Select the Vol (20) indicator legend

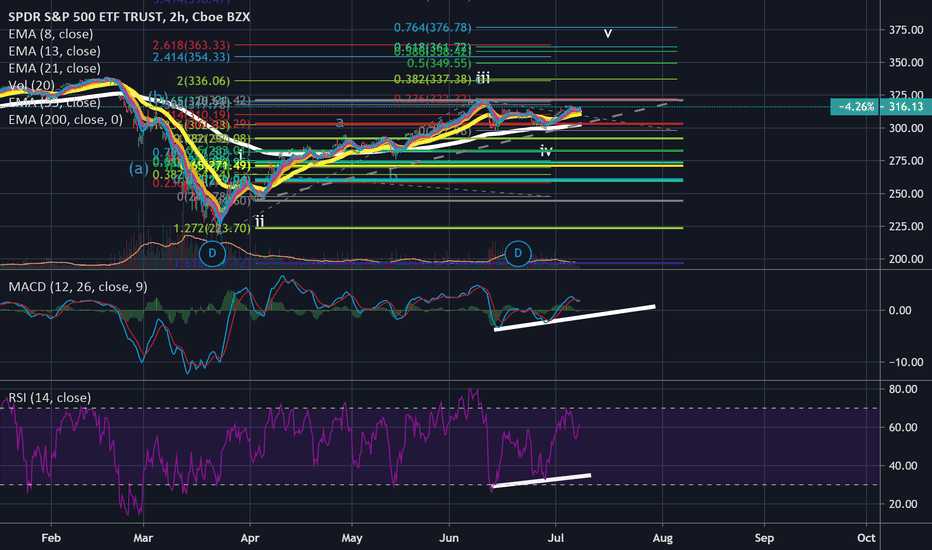click(x=31, y=86)
